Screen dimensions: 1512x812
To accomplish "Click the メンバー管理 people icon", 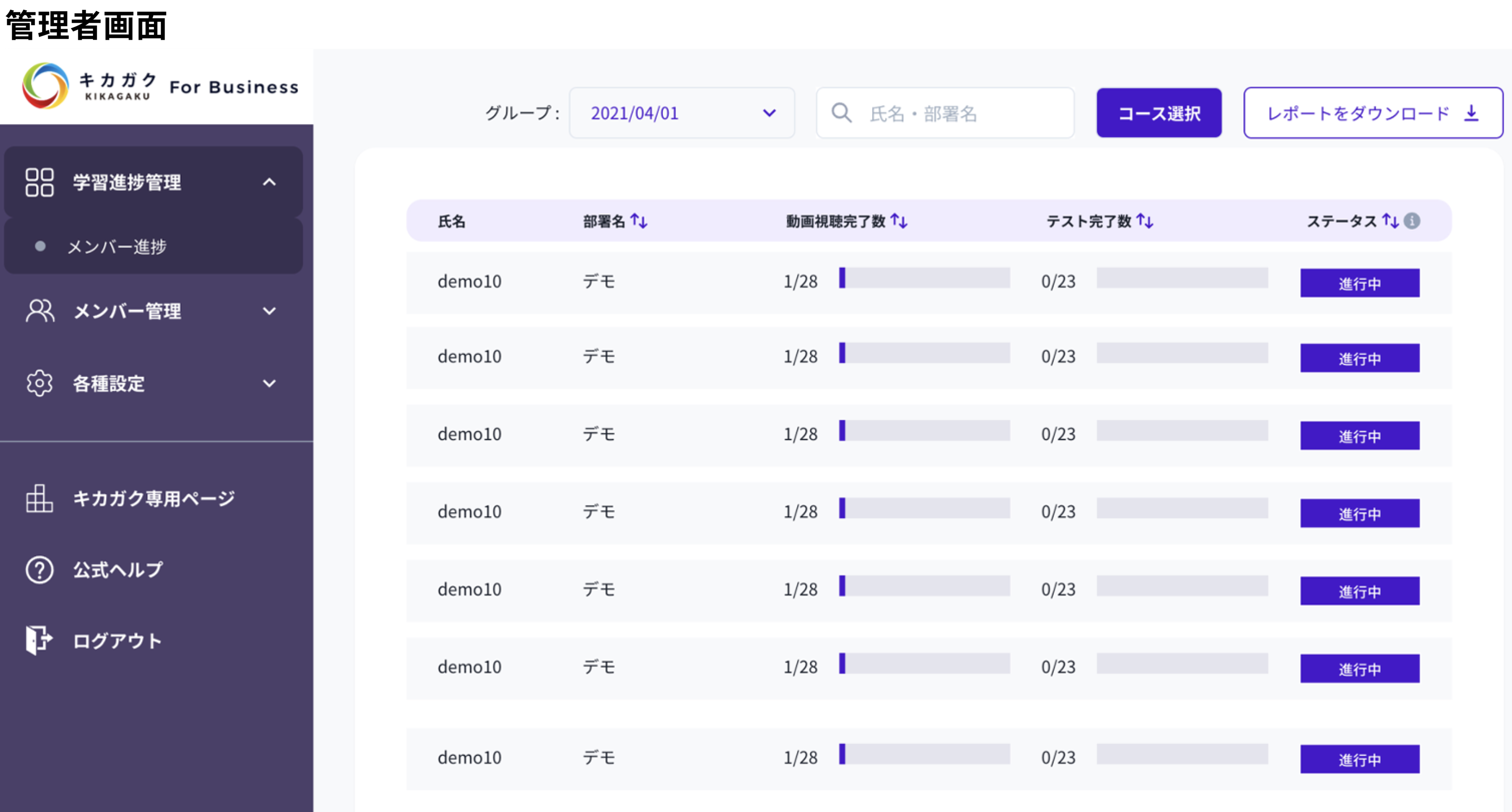I will pyautogui.click(x=39, y=311).
